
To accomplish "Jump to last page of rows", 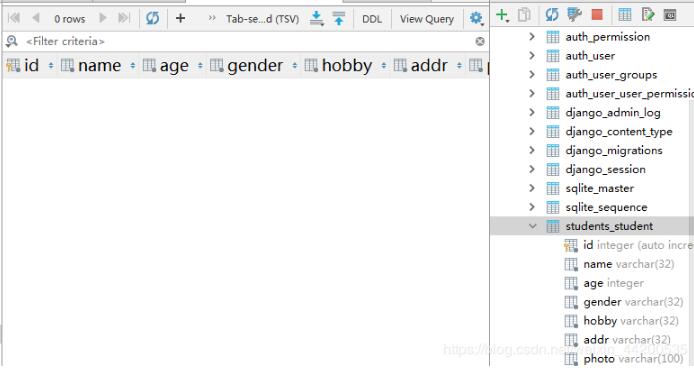I will (x=124, y=18).
